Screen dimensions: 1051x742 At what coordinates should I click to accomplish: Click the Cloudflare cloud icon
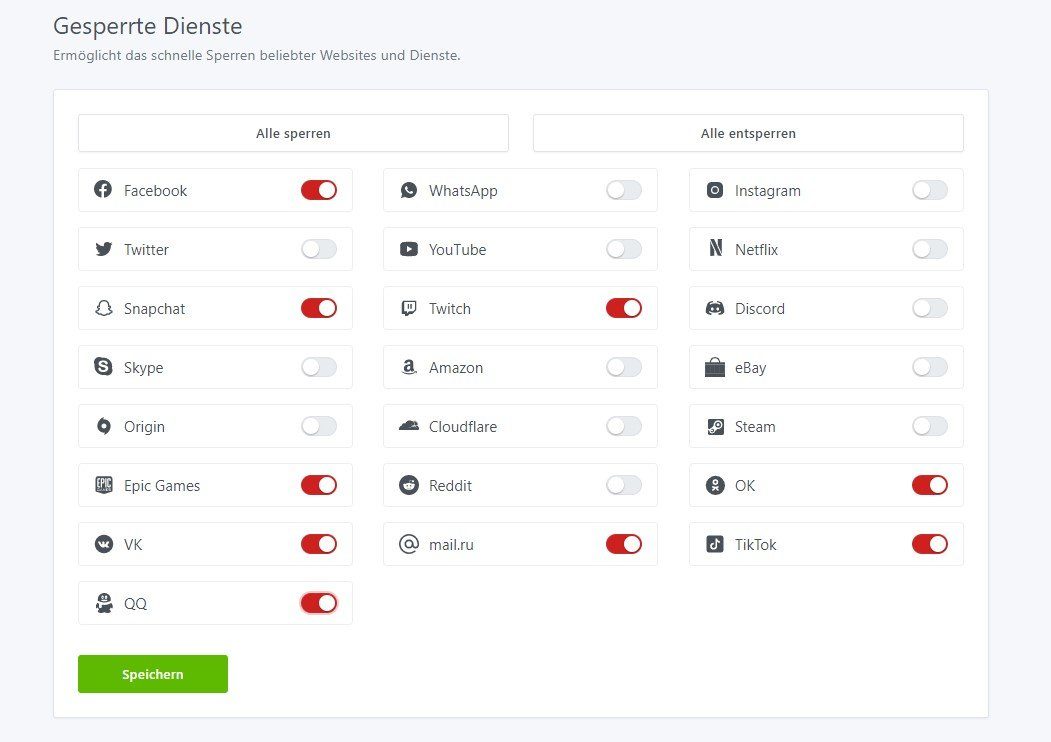(x=408, y=426)
